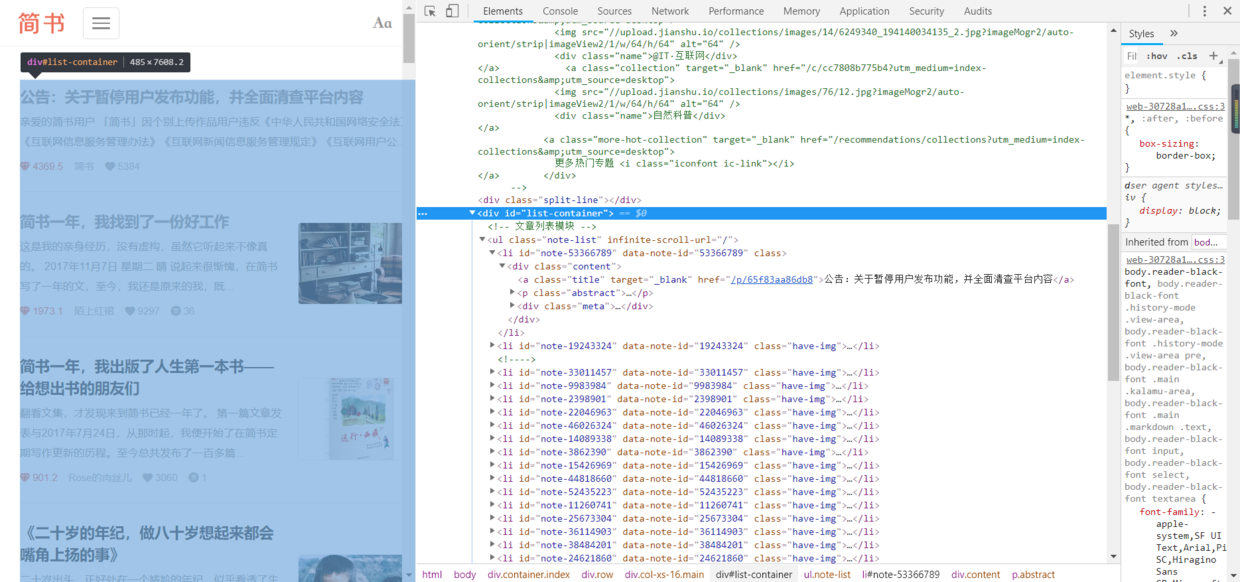Click the scrollbar up arrow in Elements panel
The height and width of the screenshot is (582, 1240).
[x=1113, y=30]
